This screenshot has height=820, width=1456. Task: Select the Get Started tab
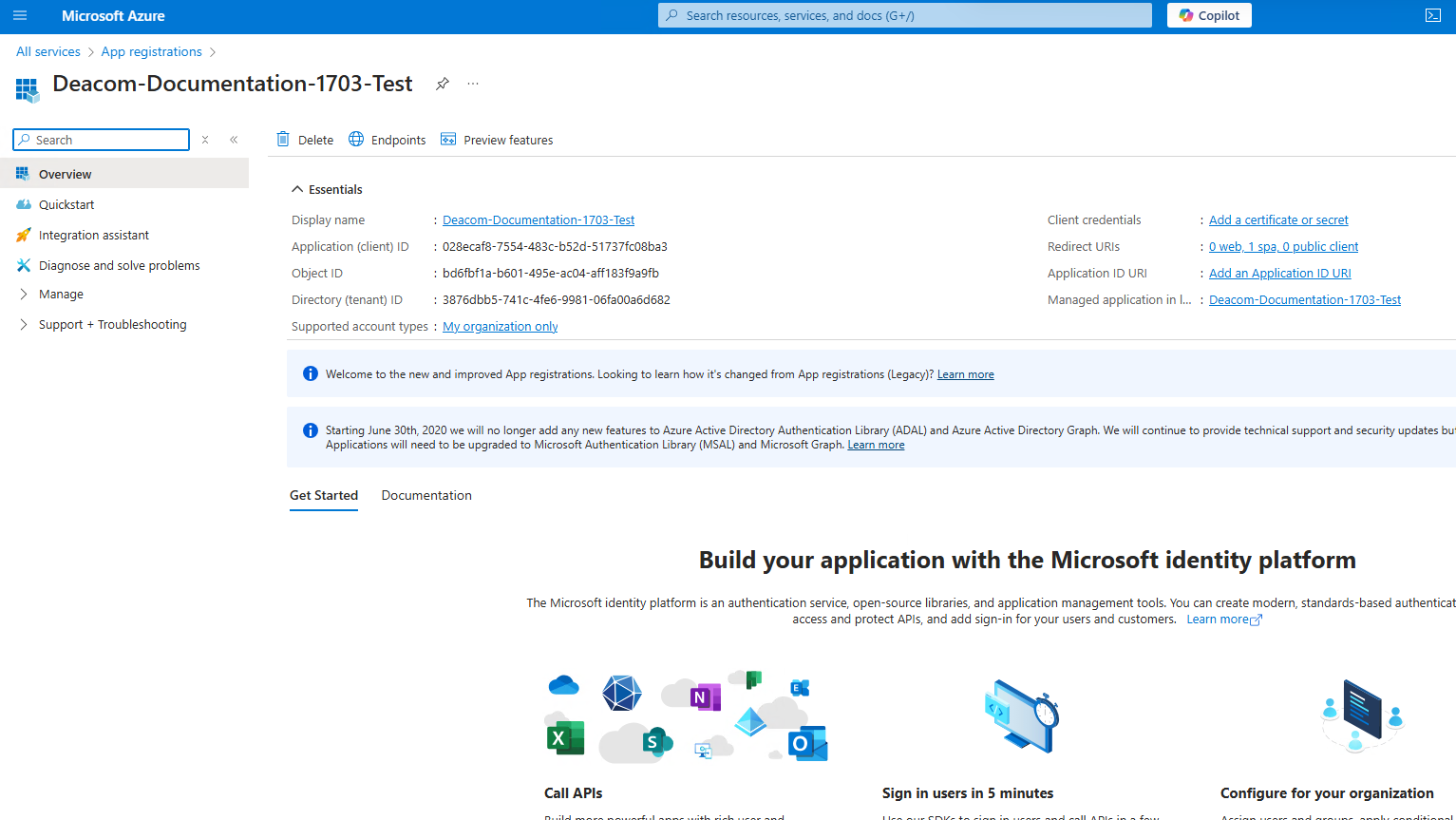pyautogui.click(x=324, y=495)
